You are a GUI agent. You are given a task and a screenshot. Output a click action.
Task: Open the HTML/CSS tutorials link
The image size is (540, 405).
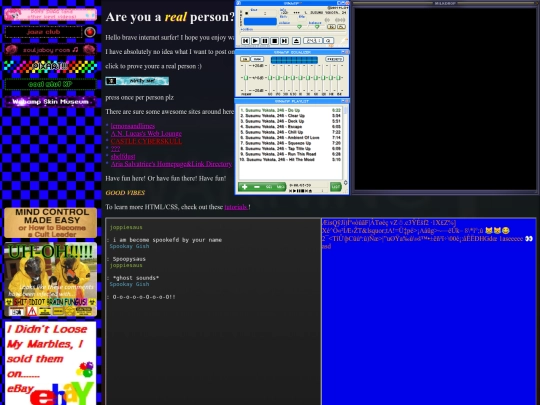pyautogui.click(x=236, y=207)
